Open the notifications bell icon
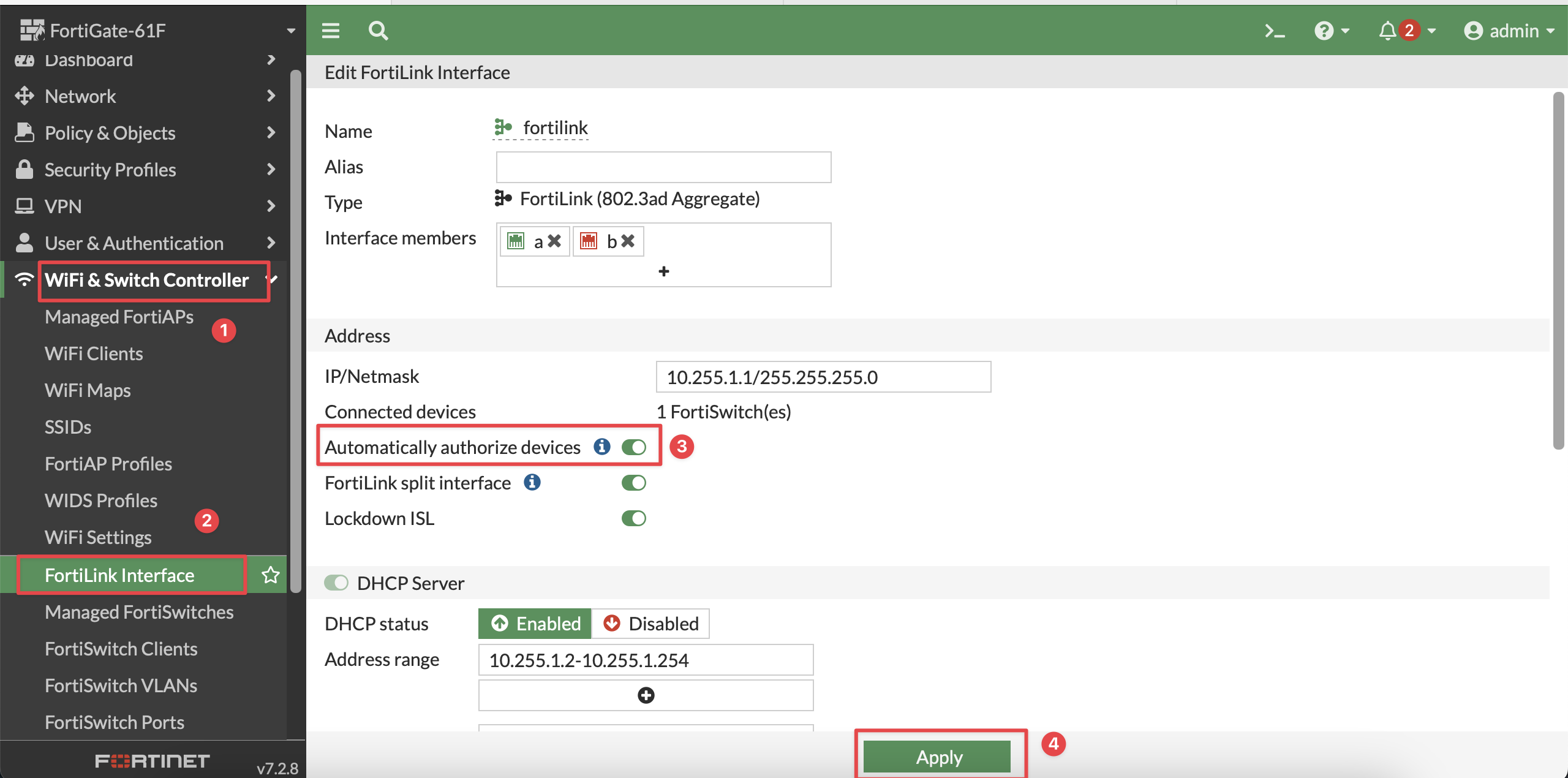Image resolution: width=1568 pixels, height=778 pixels. click(x=1387, y=31)
